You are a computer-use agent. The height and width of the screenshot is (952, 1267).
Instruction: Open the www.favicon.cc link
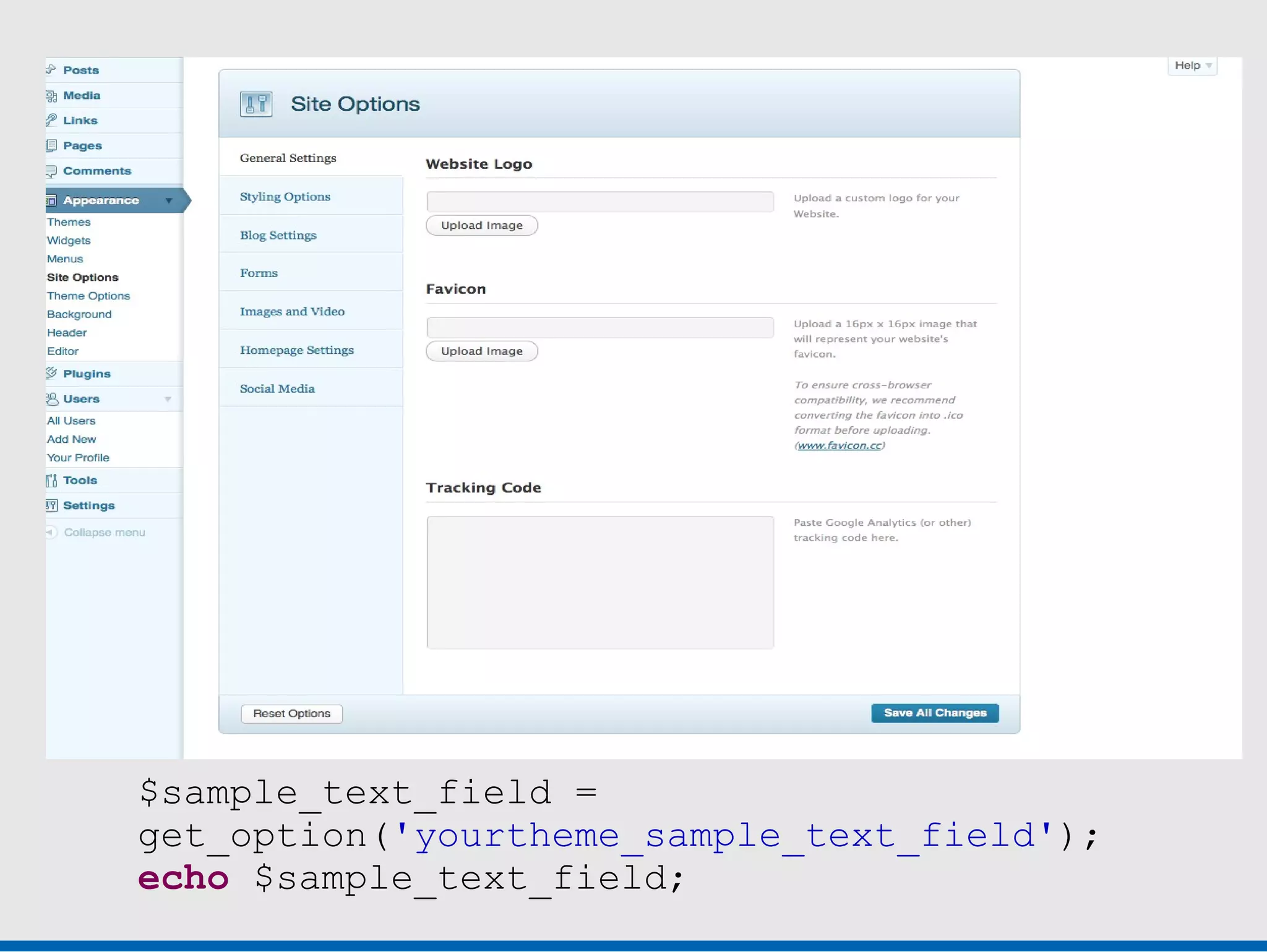point(840,445)
